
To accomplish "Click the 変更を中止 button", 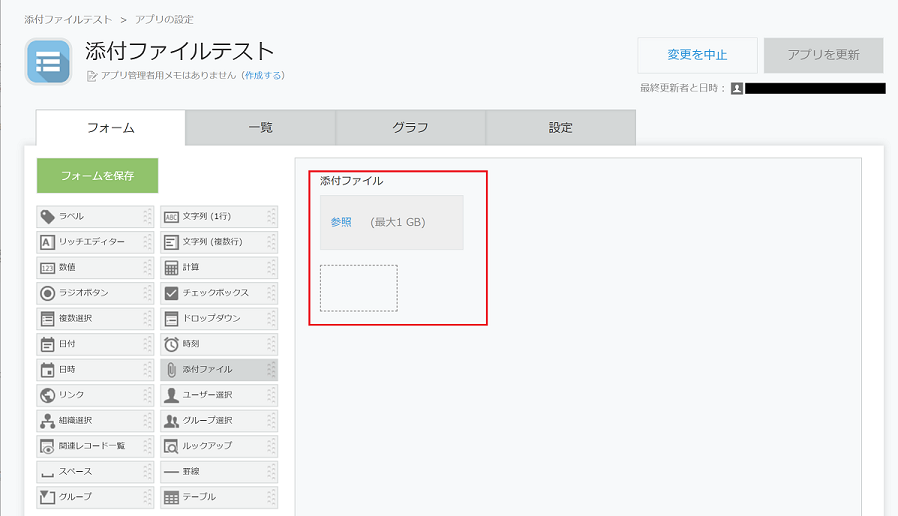I will coord(697,55).
